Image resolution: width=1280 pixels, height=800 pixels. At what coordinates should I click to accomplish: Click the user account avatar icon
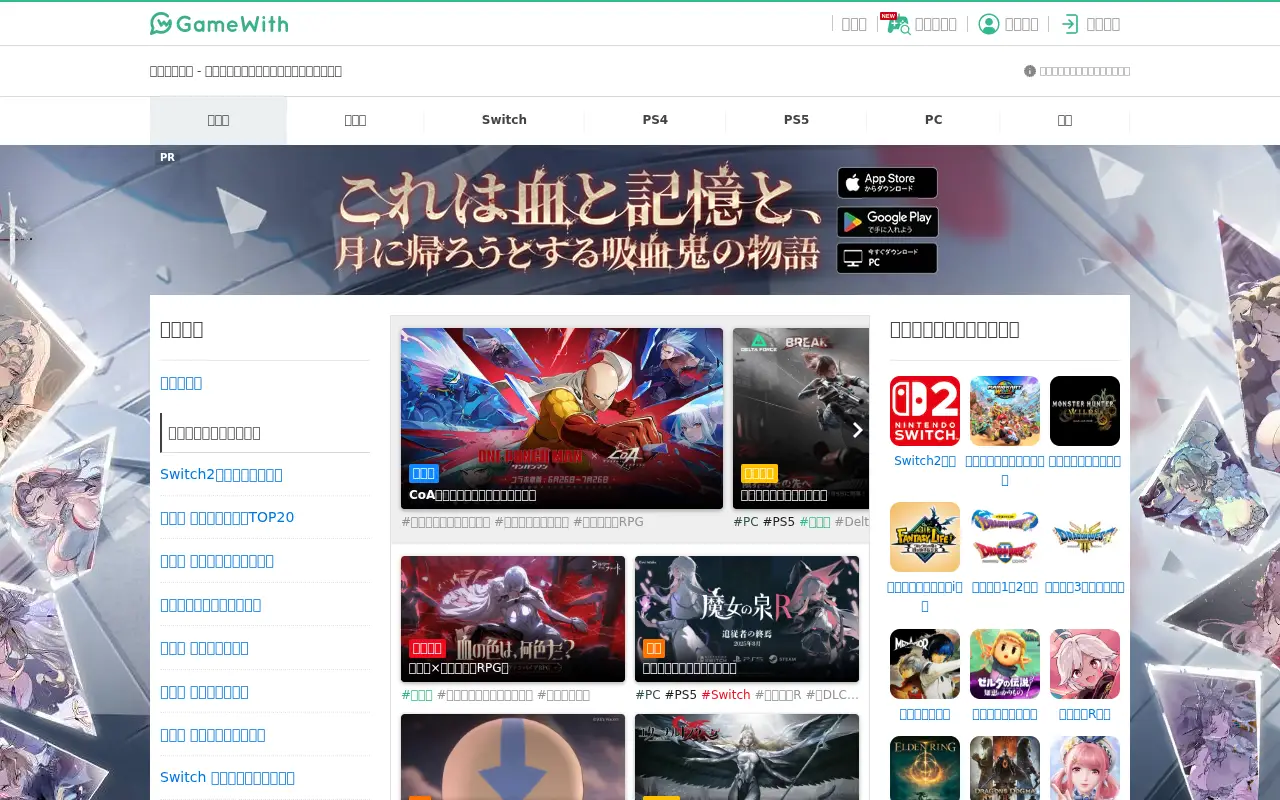988,24
